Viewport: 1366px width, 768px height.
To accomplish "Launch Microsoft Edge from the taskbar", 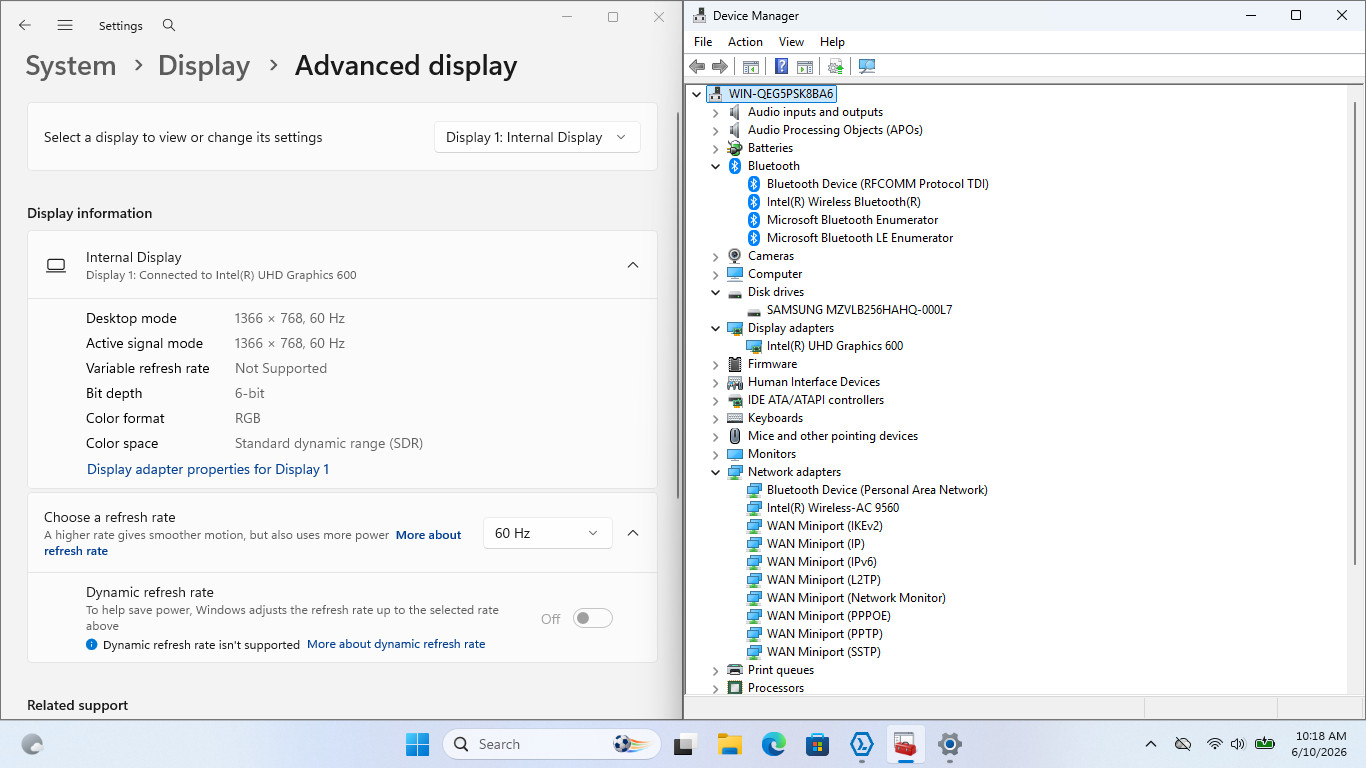I will click(x=773, y=744).
